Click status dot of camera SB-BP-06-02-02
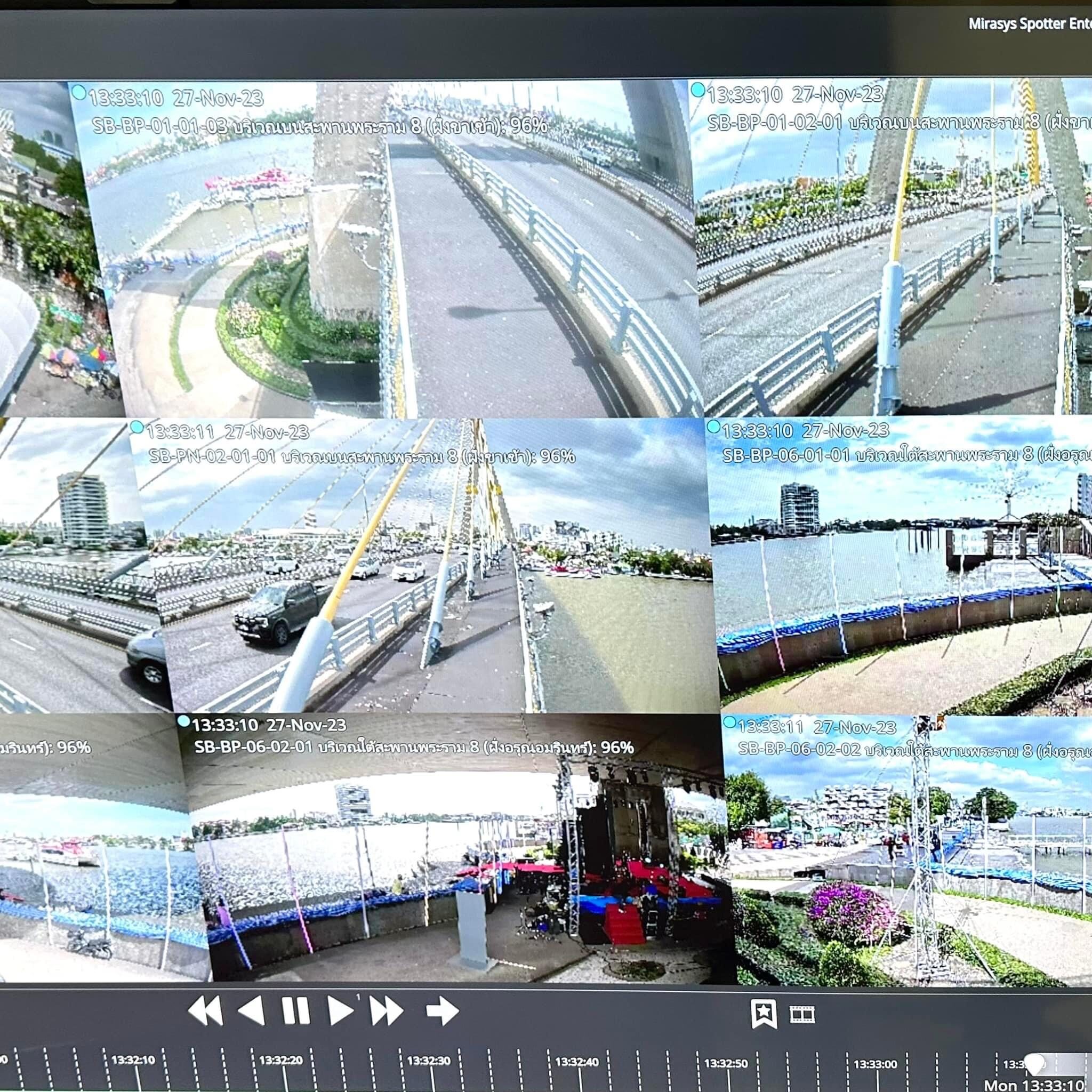Screen dimensions: 1092x1092 730,722
